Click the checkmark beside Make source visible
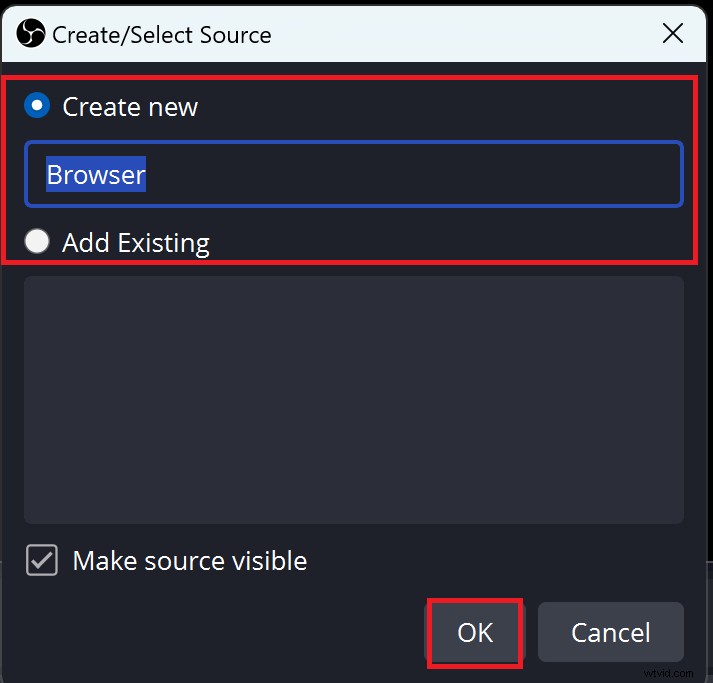Viewport: 713px width, 683px height. [42, 561]
